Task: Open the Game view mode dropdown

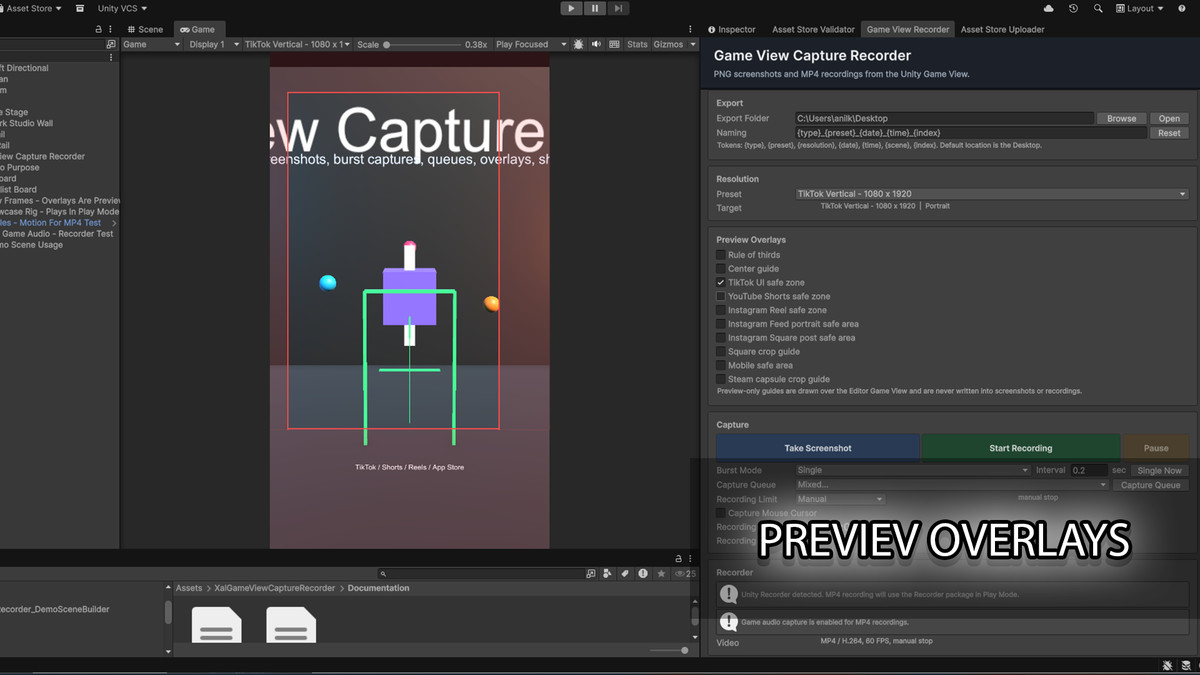Action: pyautogui.click(x=151, y=44)
